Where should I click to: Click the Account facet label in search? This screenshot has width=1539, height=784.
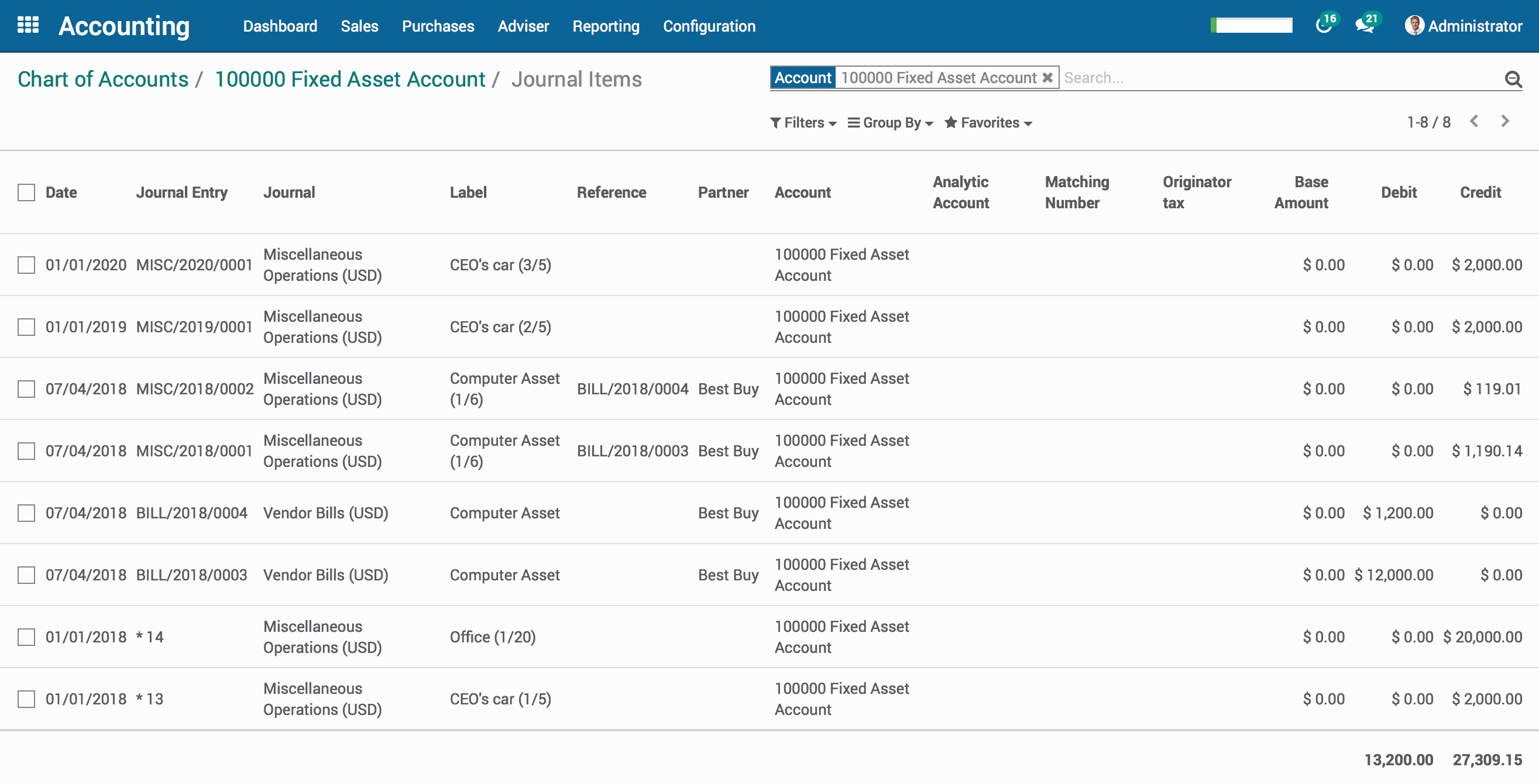[802, 78]
